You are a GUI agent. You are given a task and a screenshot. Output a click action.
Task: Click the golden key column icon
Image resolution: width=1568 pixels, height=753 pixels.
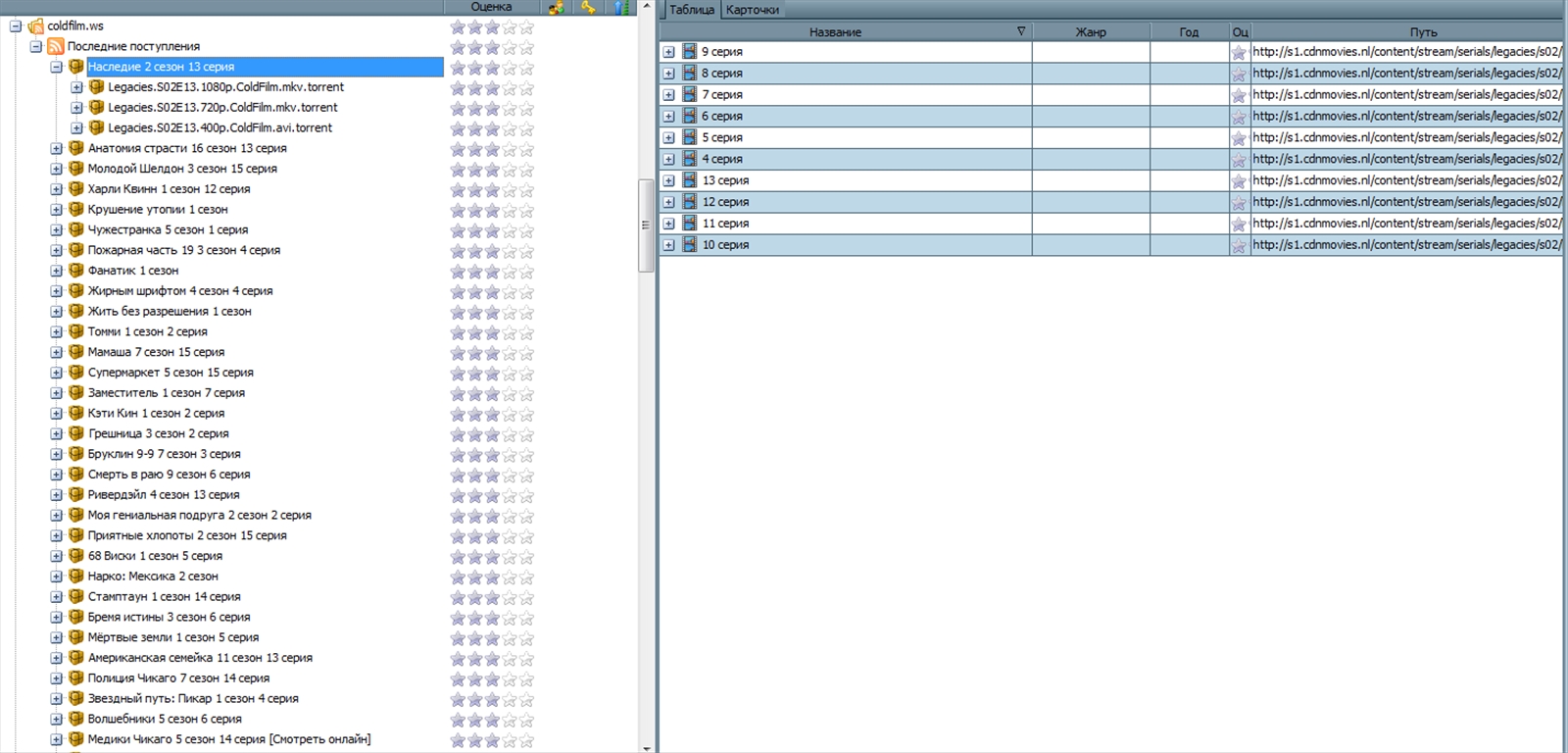point(588,8)
